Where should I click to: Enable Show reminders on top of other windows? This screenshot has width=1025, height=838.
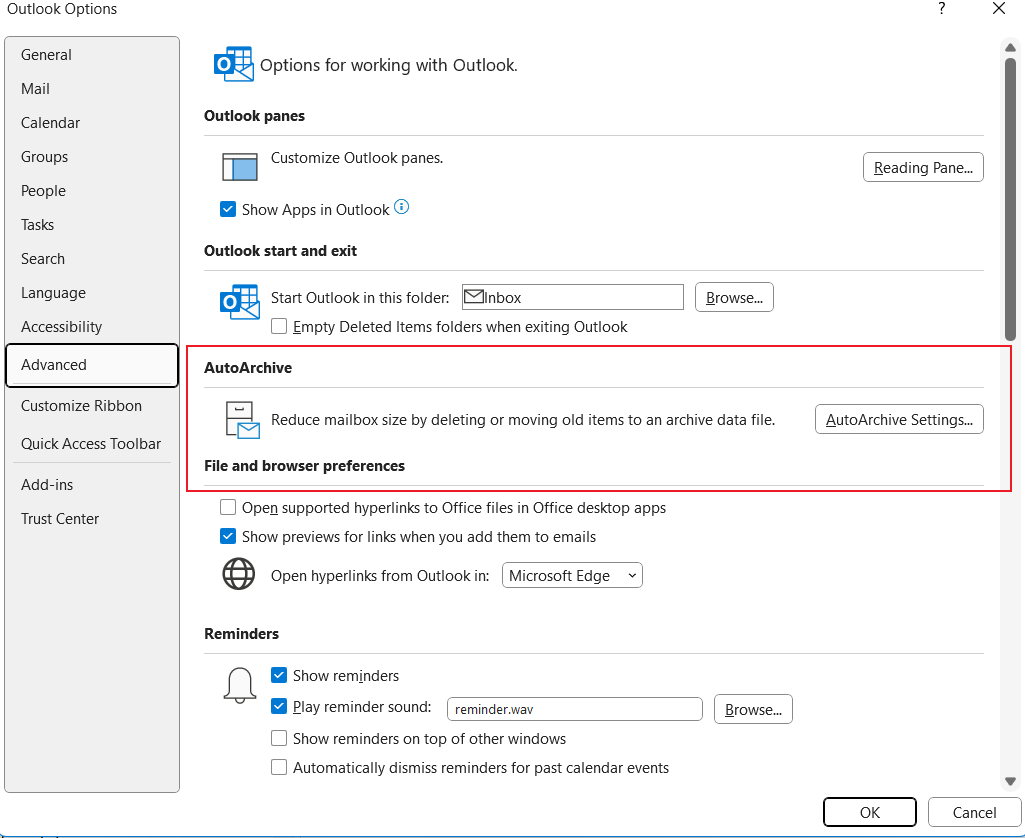[x=279, y=739]
